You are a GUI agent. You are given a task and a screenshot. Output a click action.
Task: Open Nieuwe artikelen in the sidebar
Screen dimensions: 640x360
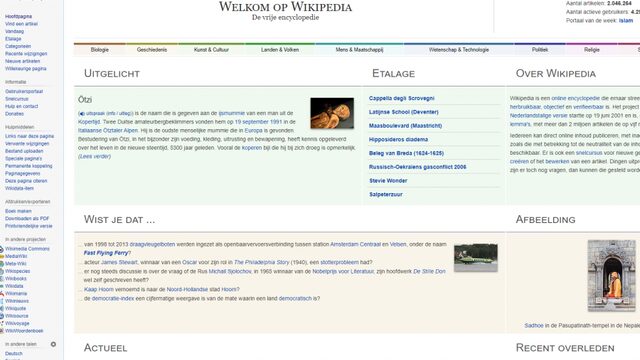point(22,61)
